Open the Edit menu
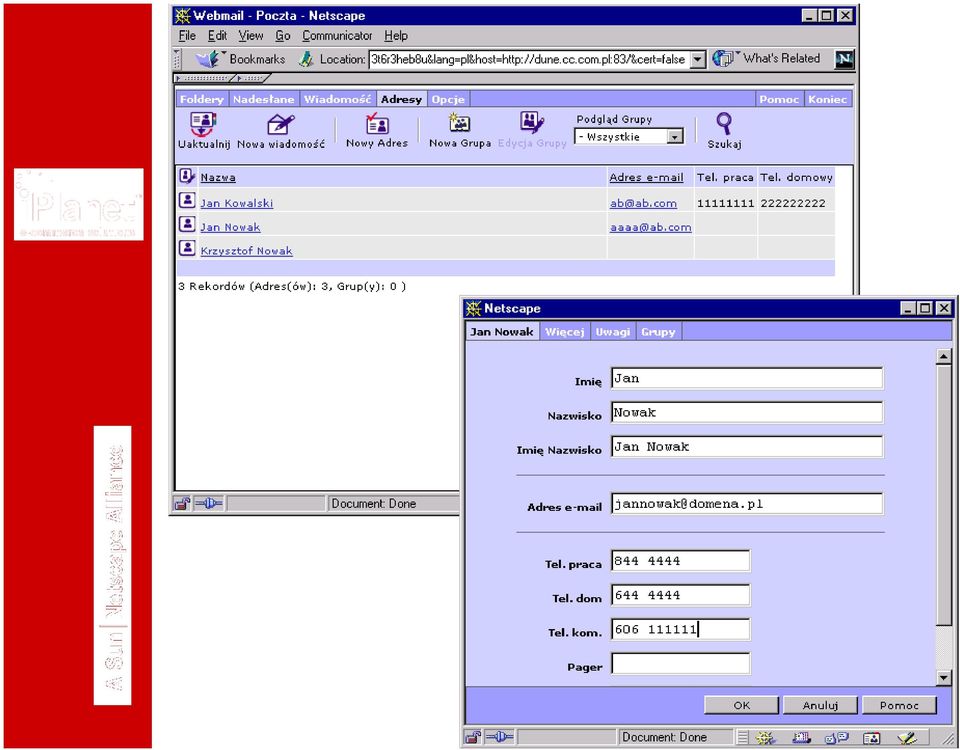This screenshot has height=750, width=960. [x=217, y=36]
